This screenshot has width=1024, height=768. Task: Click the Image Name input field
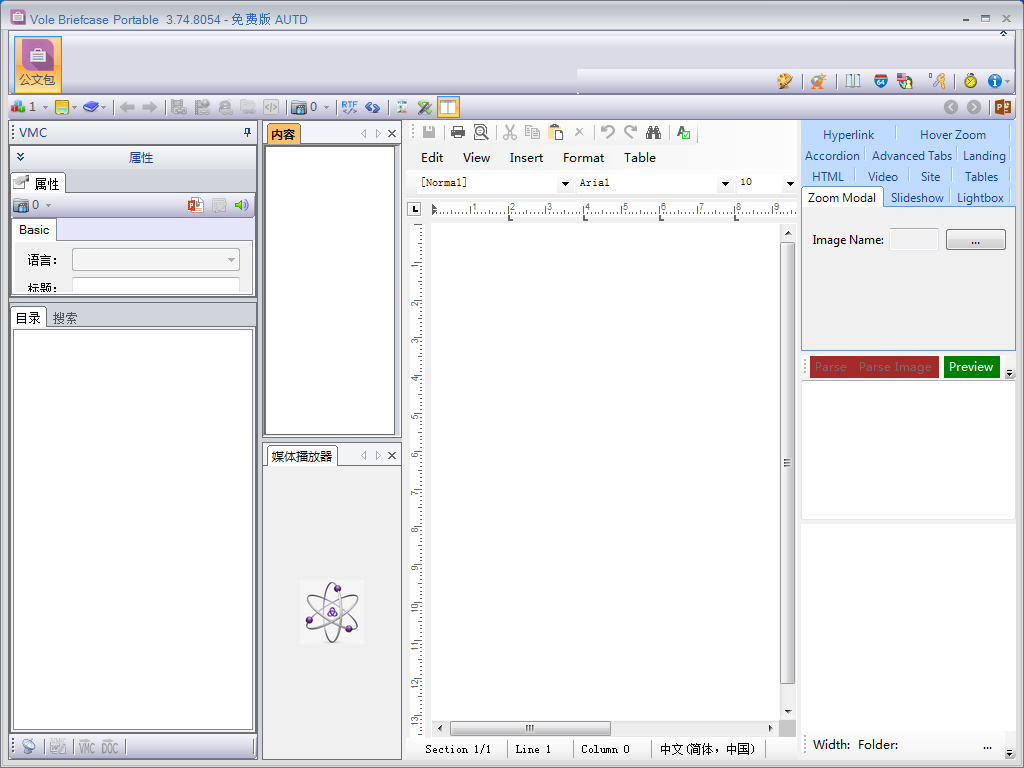click(x=914, y=240)
